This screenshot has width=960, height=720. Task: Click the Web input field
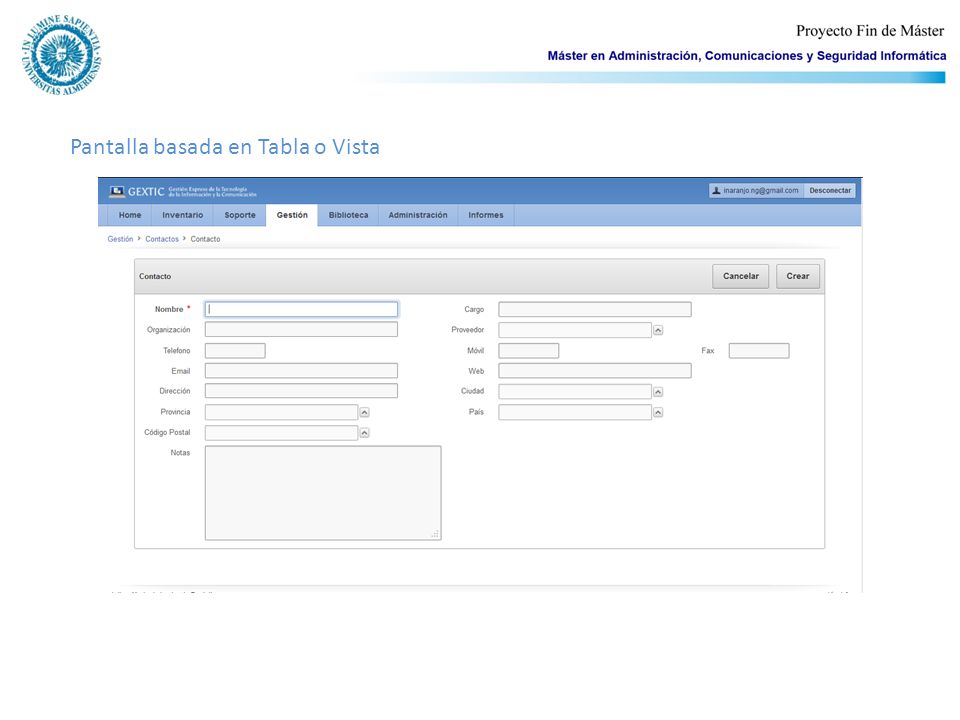tap(595, 370)
